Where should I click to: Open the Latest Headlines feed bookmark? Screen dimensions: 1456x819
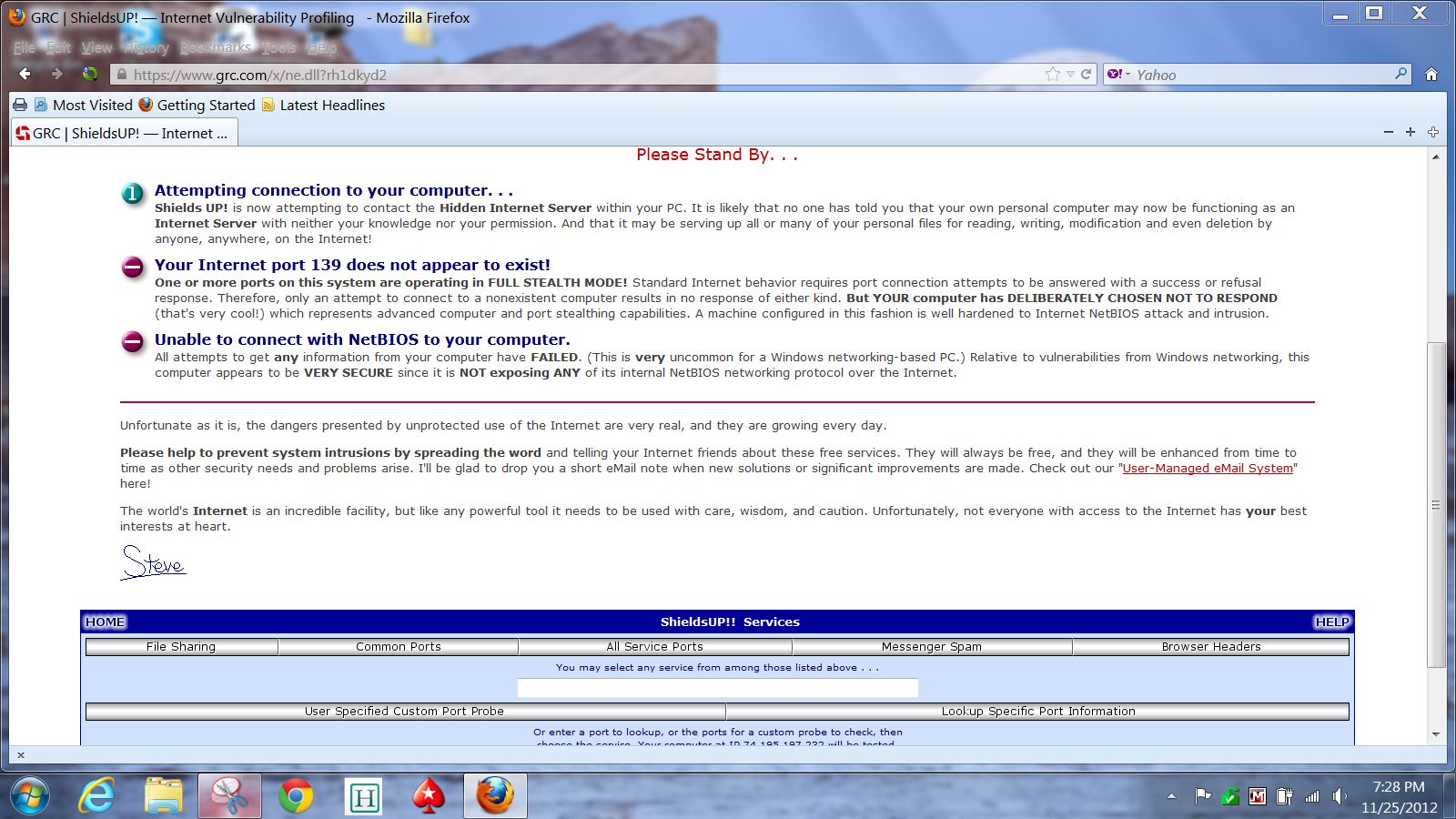click(x=323, y=105)
